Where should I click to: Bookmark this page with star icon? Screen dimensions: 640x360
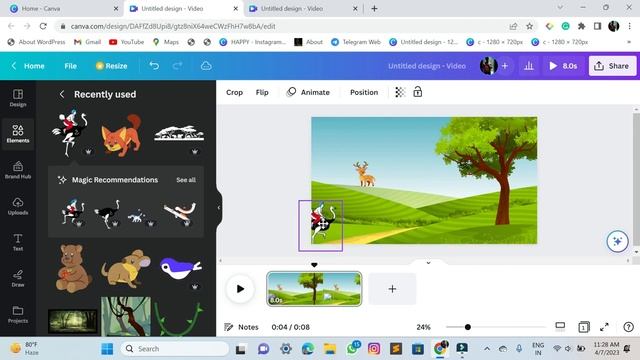(x=529, y=26)
